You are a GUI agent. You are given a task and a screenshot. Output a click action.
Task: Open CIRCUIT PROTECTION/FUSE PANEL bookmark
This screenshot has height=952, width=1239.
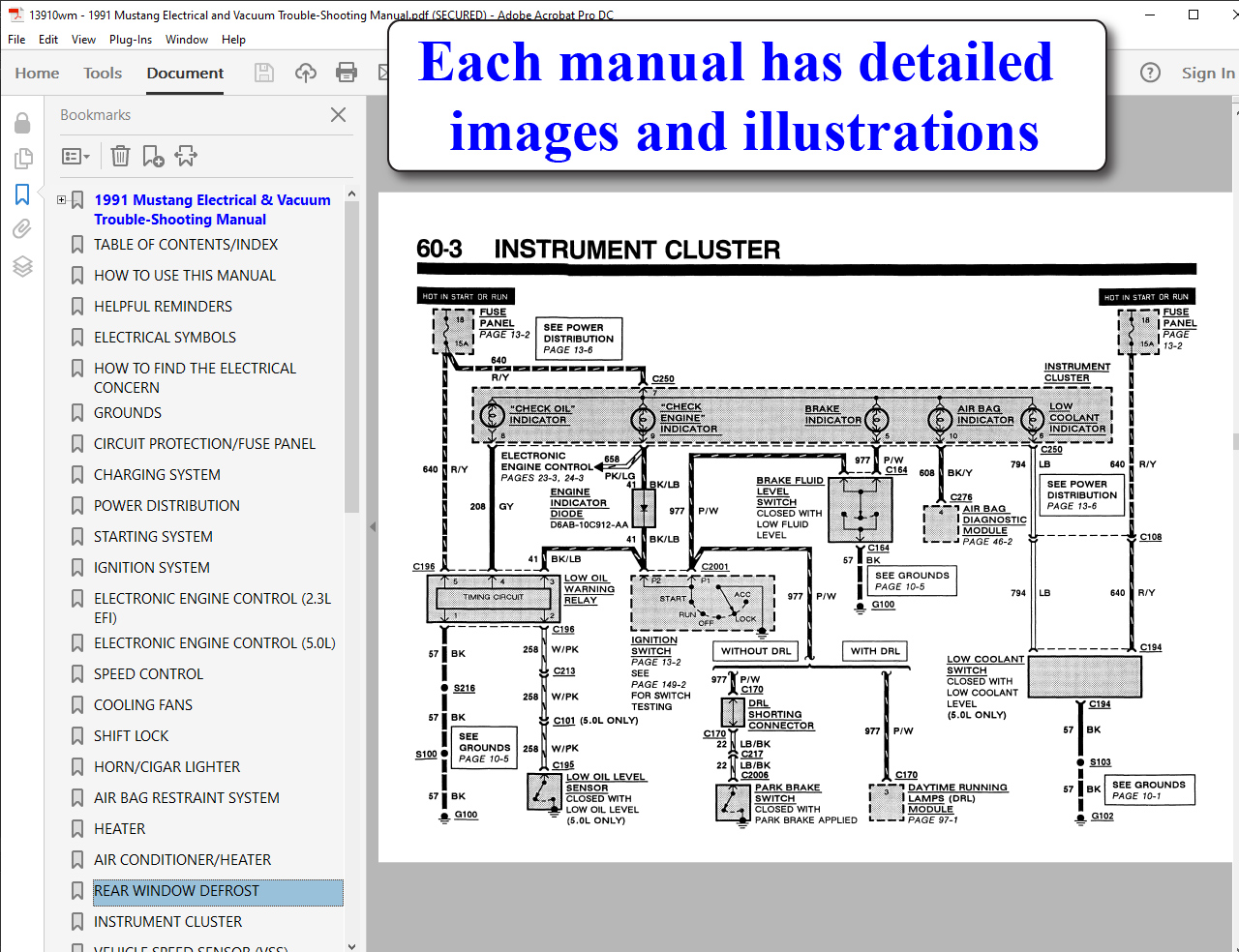204,444
